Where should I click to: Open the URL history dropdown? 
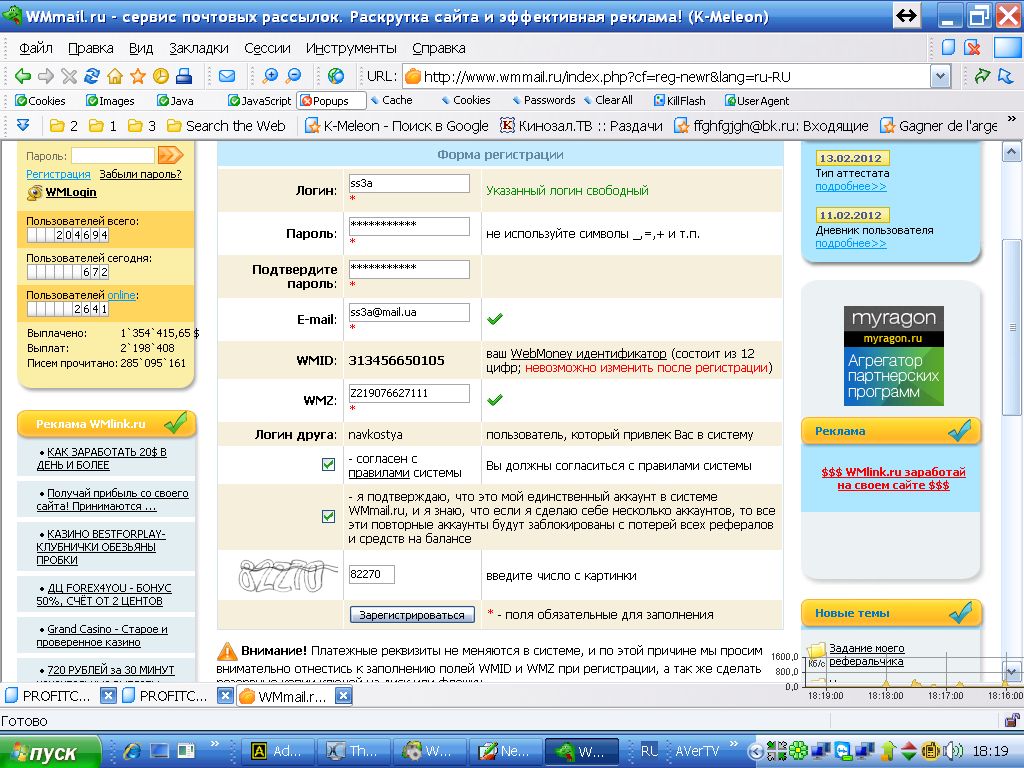tap(940, 76)
